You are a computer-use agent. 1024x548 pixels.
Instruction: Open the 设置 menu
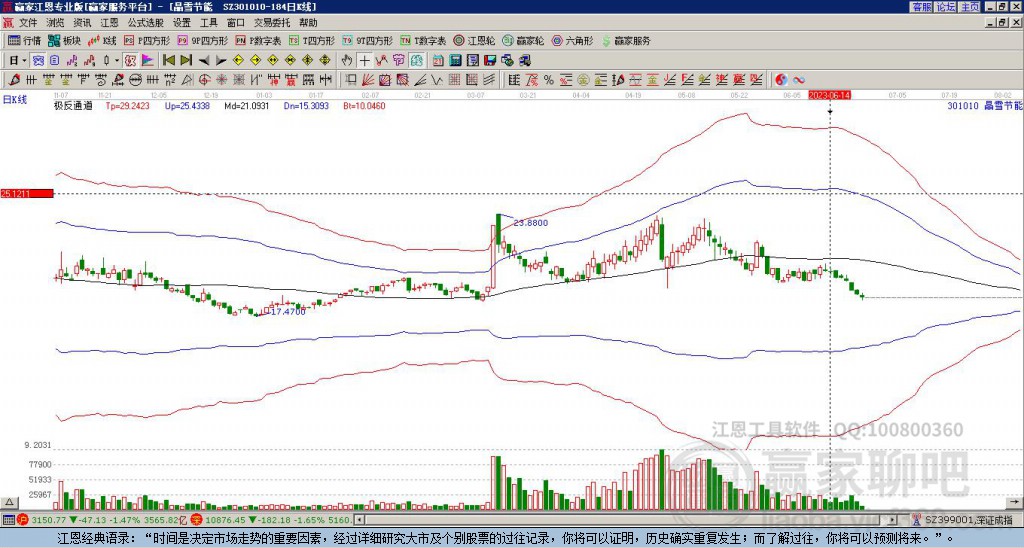[x=182, y=23]
